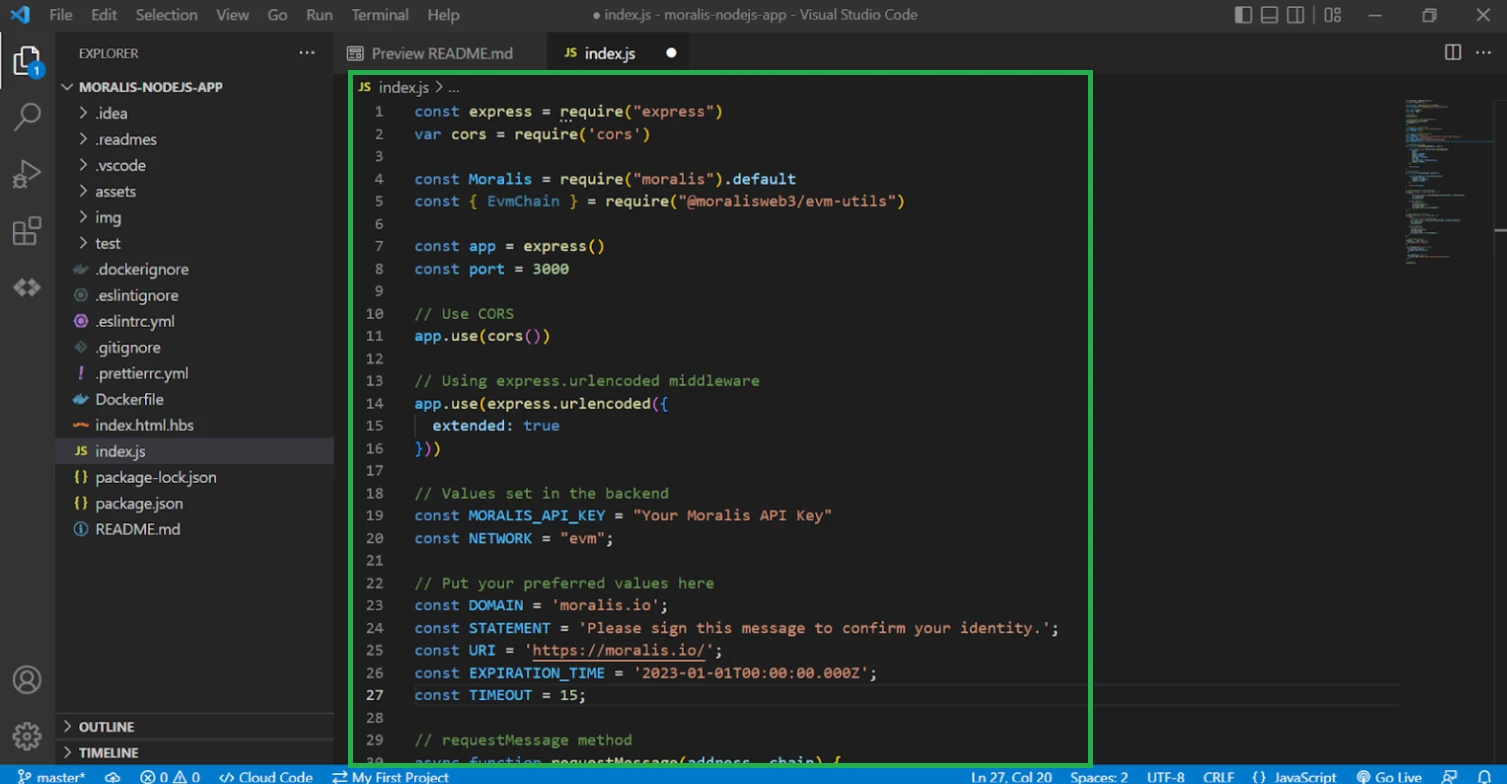Open the Explorer files icon
Screen dimensions: 1507x784
27,60
